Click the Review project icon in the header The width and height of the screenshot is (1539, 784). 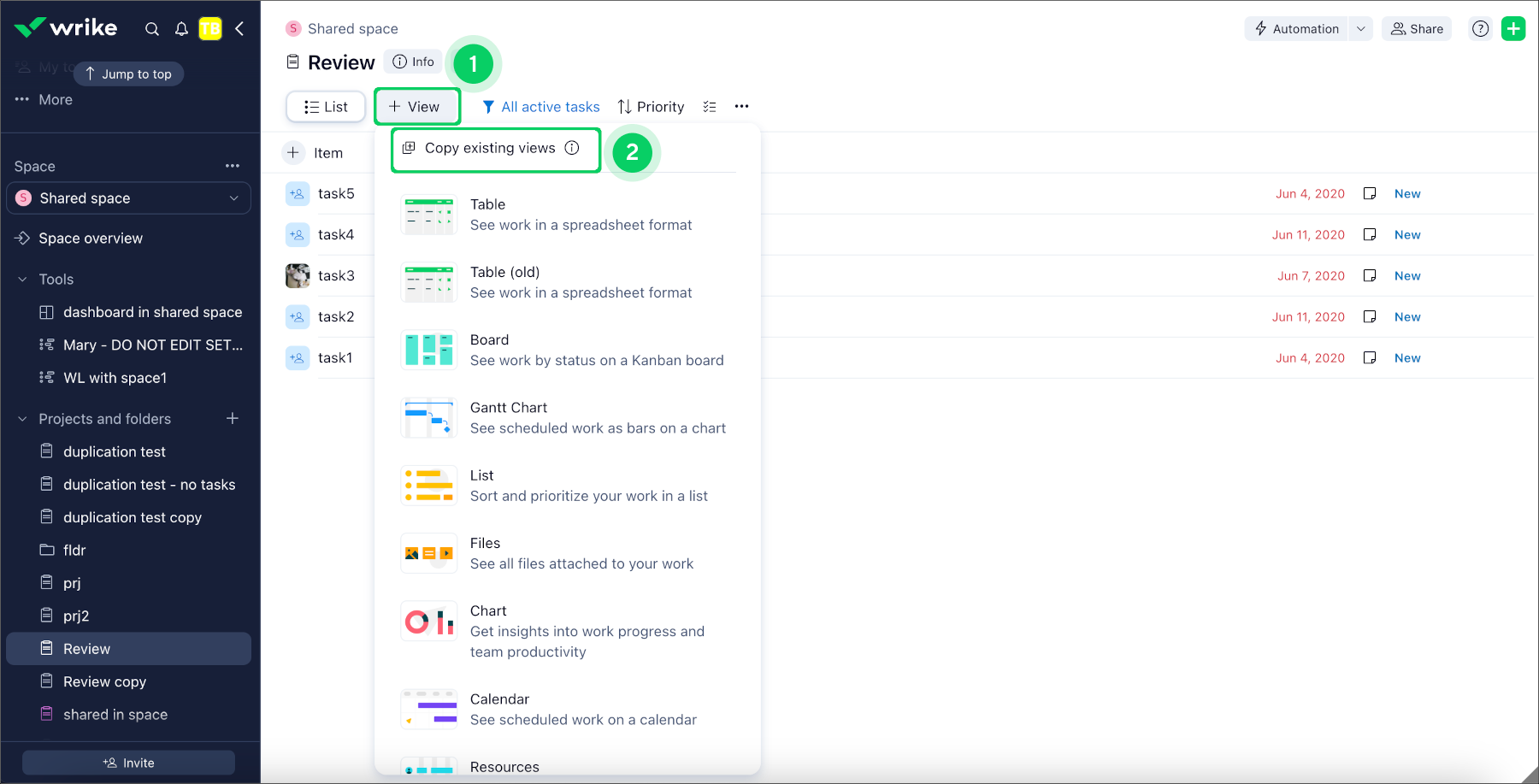293,62
